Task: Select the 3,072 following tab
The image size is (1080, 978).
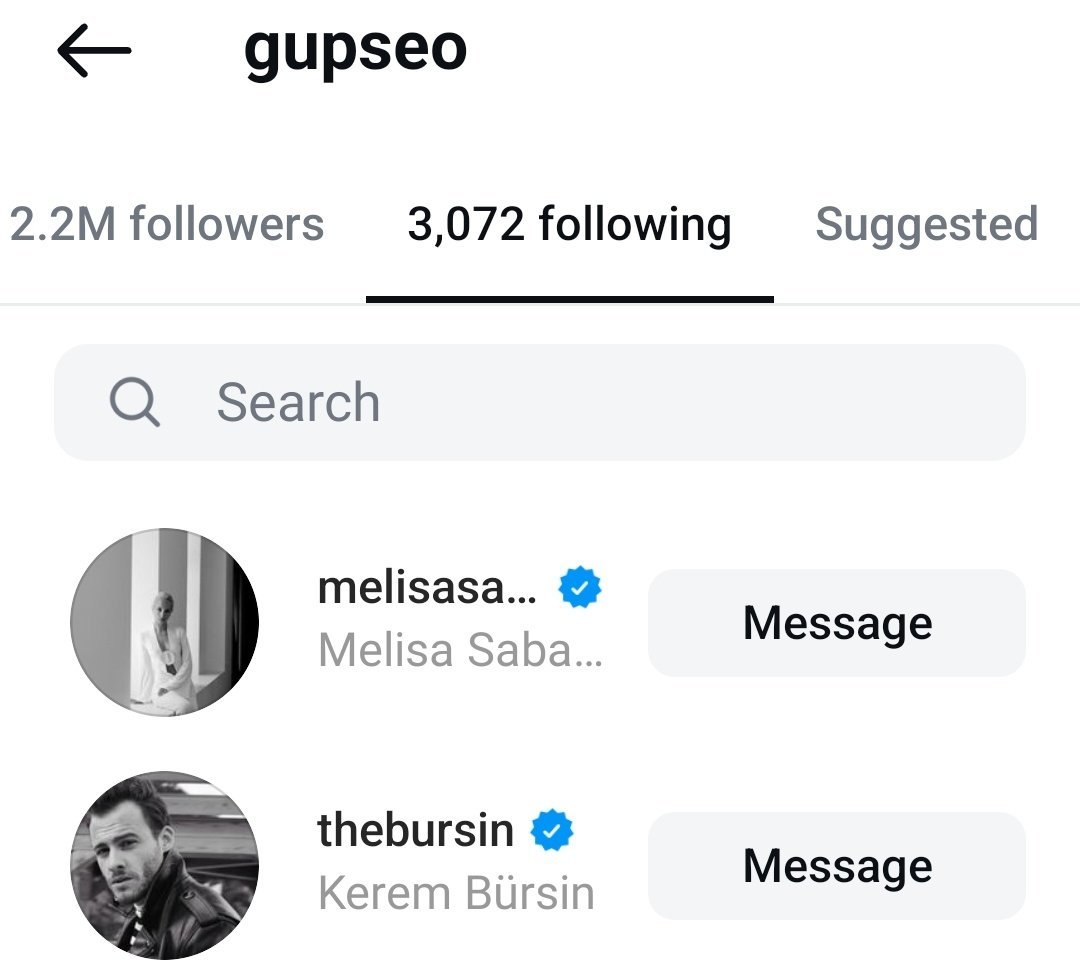Action: click(569, 225)
